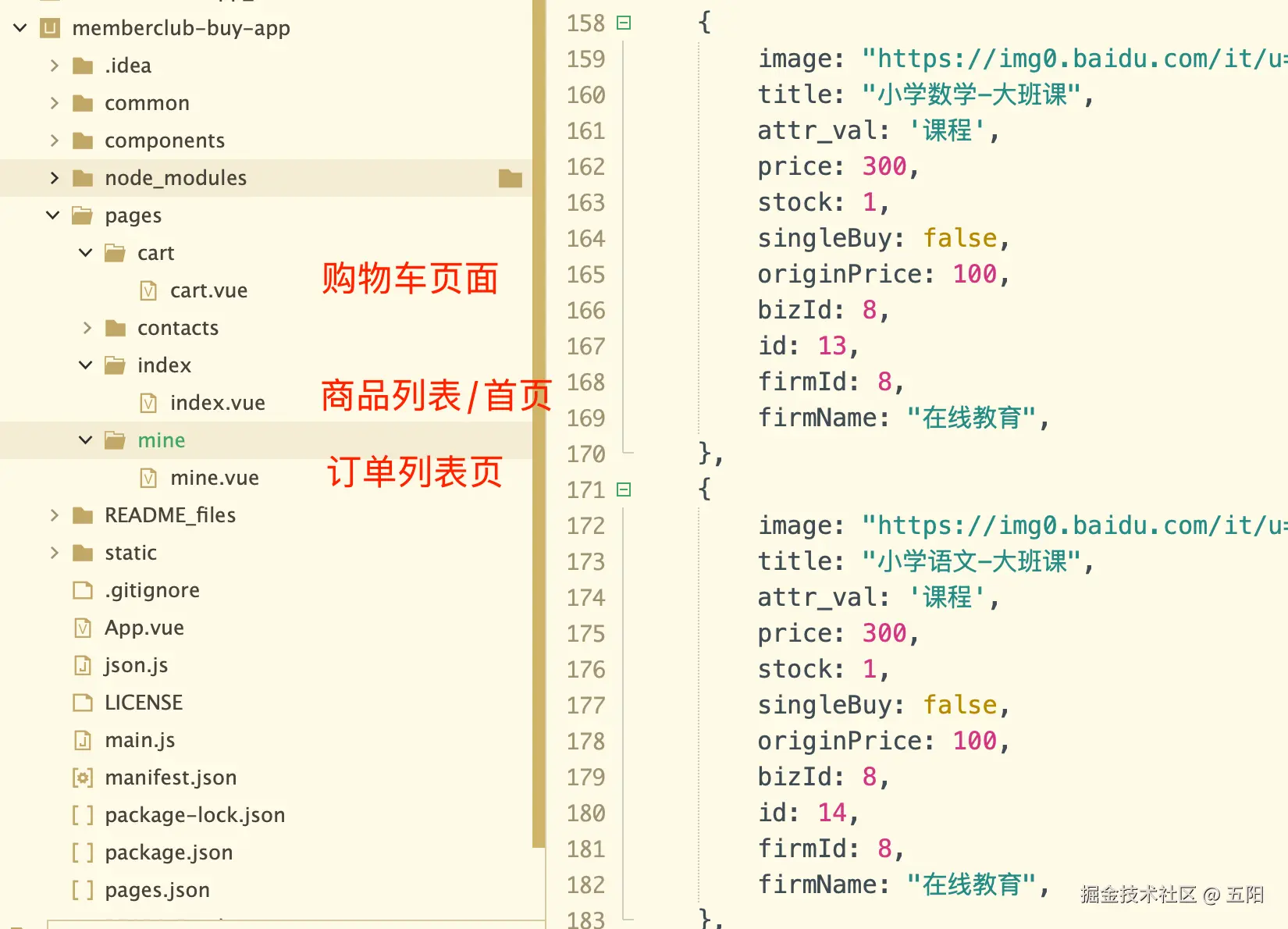
Task: Expand the components folder chevron
Action: coord(54,141)
